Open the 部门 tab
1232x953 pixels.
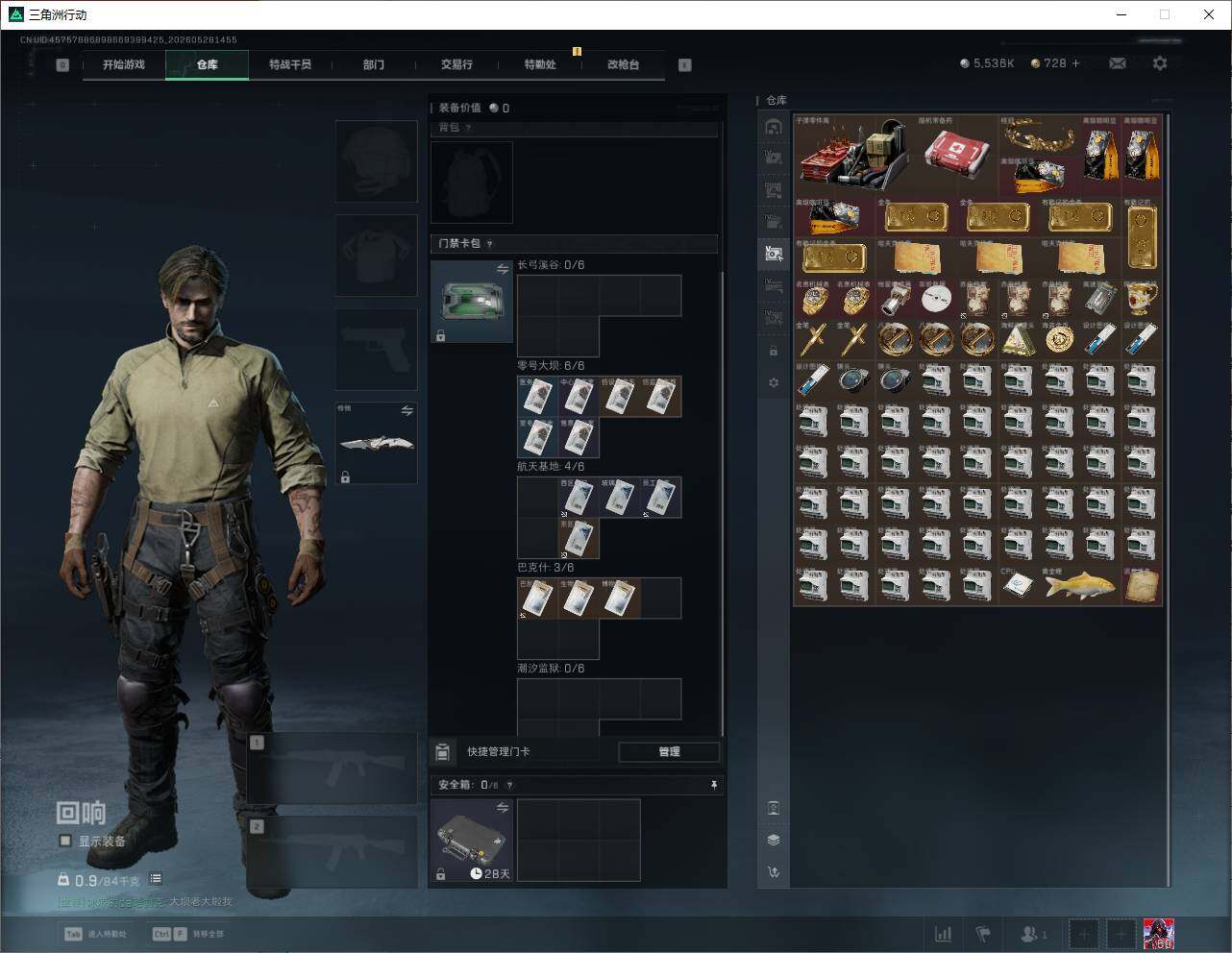point(374,64)
